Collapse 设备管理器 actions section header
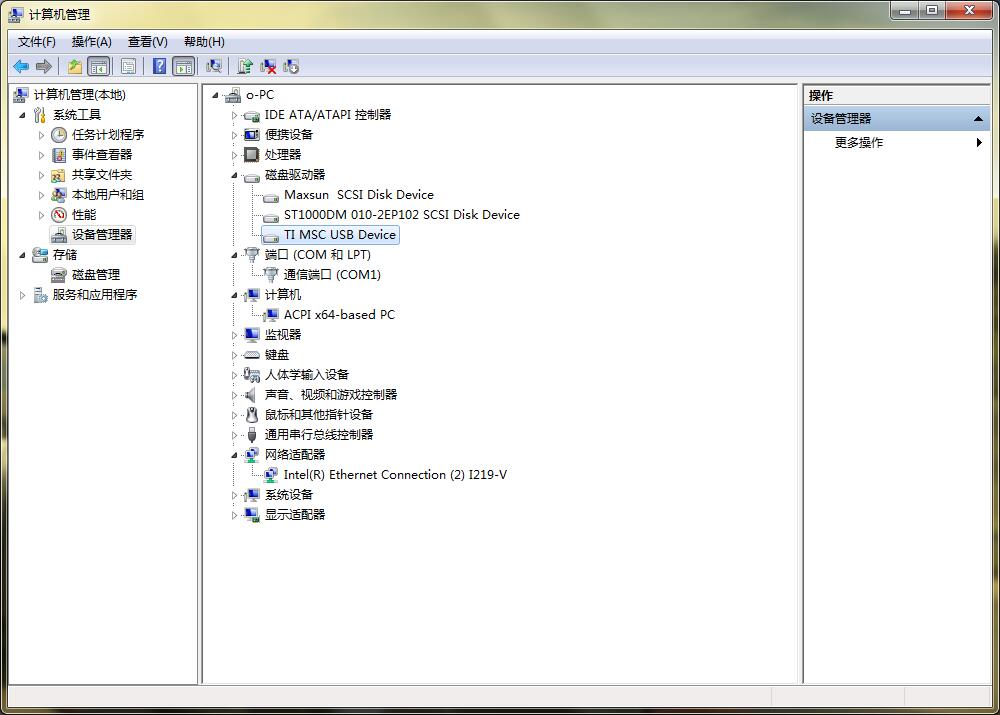Viewport: 1000px width, 715px height. pyautogui.click(x=978, y=119)
